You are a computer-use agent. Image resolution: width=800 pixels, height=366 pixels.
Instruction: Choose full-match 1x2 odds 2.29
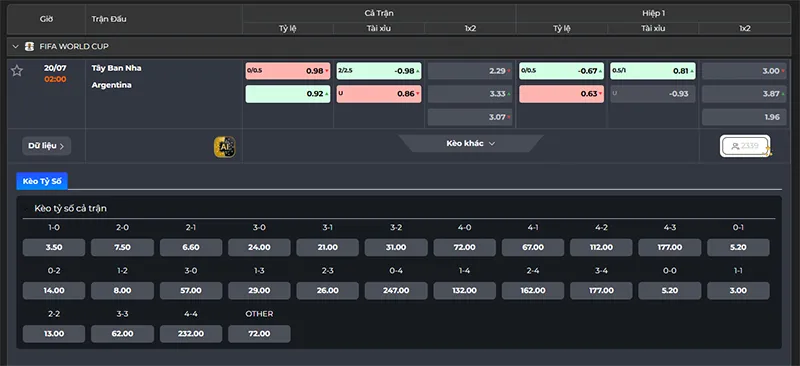click(470, 71)
